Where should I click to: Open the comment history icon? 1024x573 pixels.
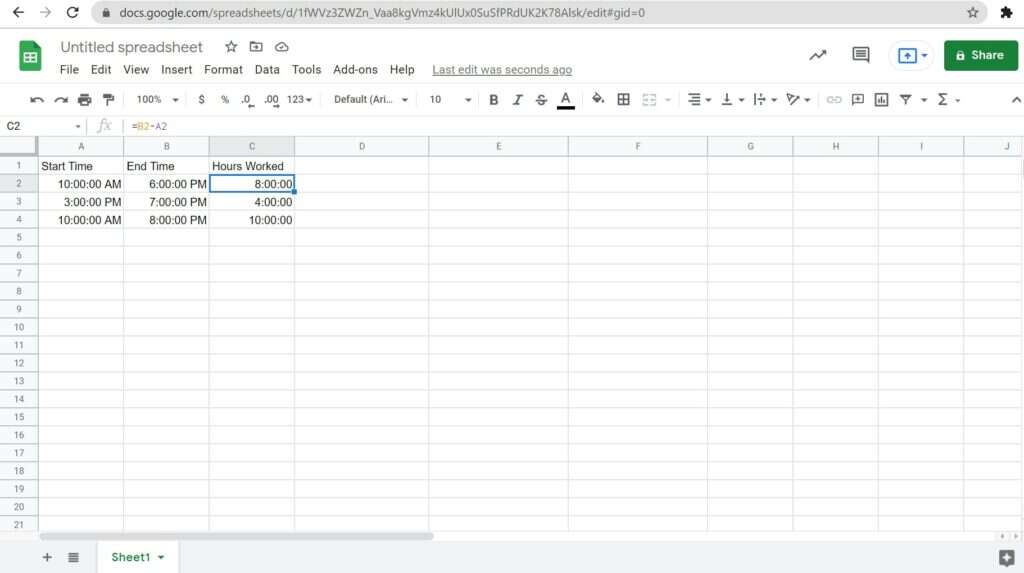pyautogui.click(x=860, y=55)
